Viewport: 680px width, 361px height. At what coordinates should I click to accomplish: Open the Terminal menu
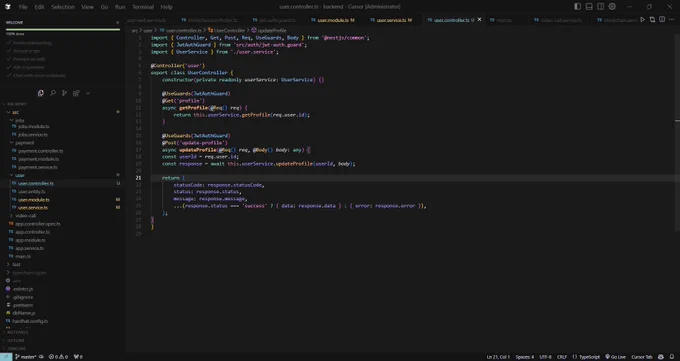[x=143, y=7]
